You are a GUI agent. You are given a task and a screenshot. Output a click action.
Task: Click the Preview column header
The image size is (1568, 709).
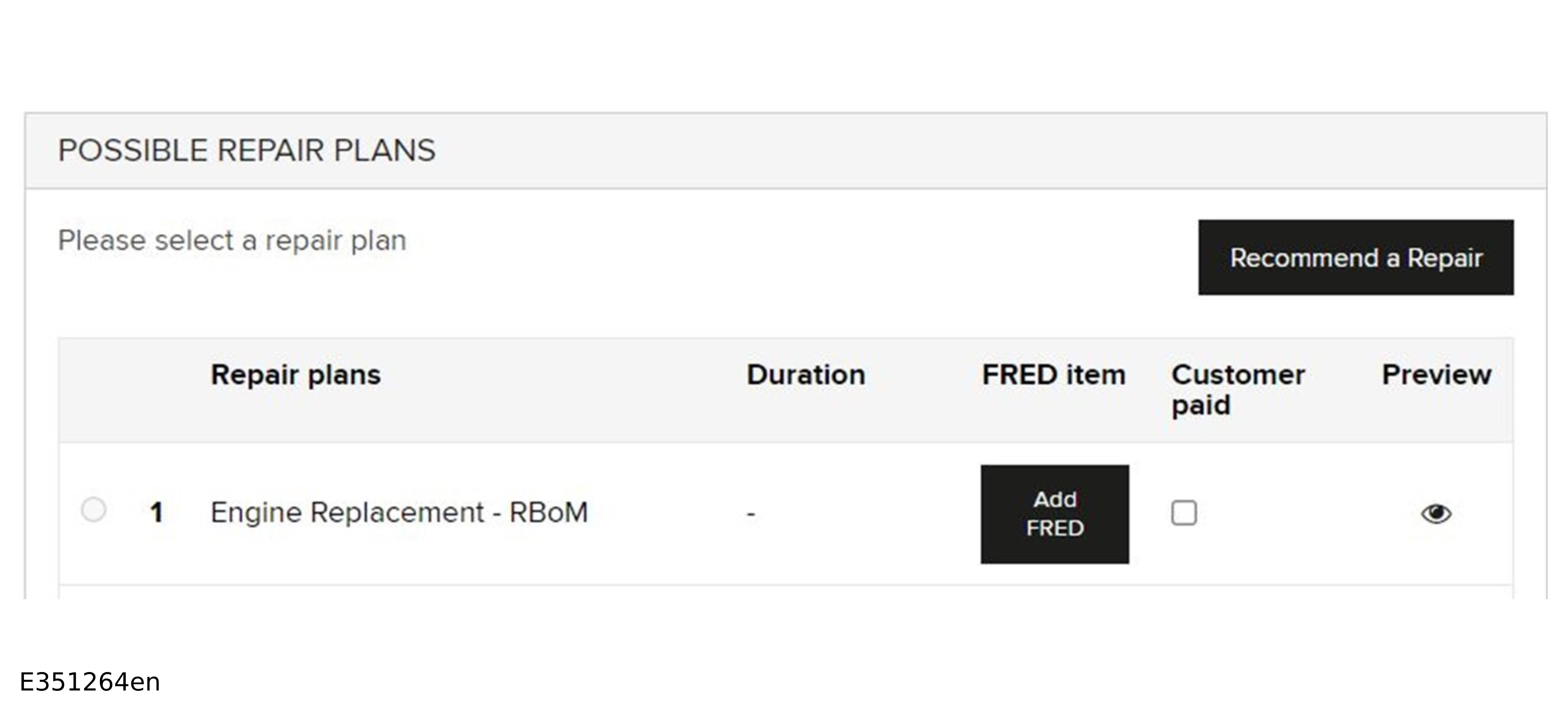click(x=1436, y=375)
